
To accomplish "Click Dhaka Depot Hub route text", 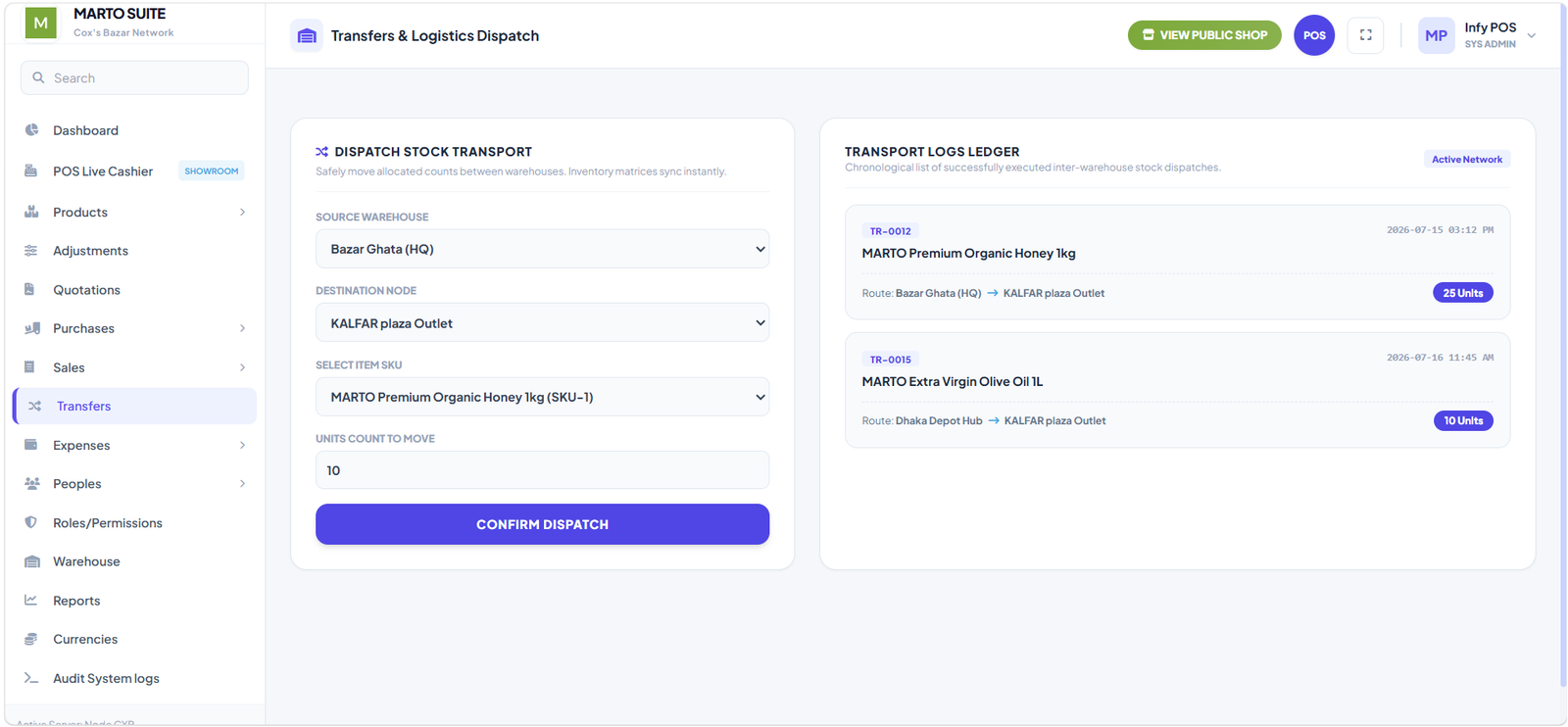I will [939, 420].
